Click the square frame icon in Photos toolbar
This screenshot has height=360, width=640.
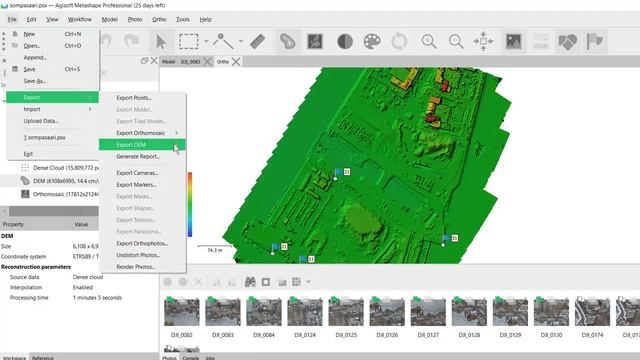tap(266, 282)
